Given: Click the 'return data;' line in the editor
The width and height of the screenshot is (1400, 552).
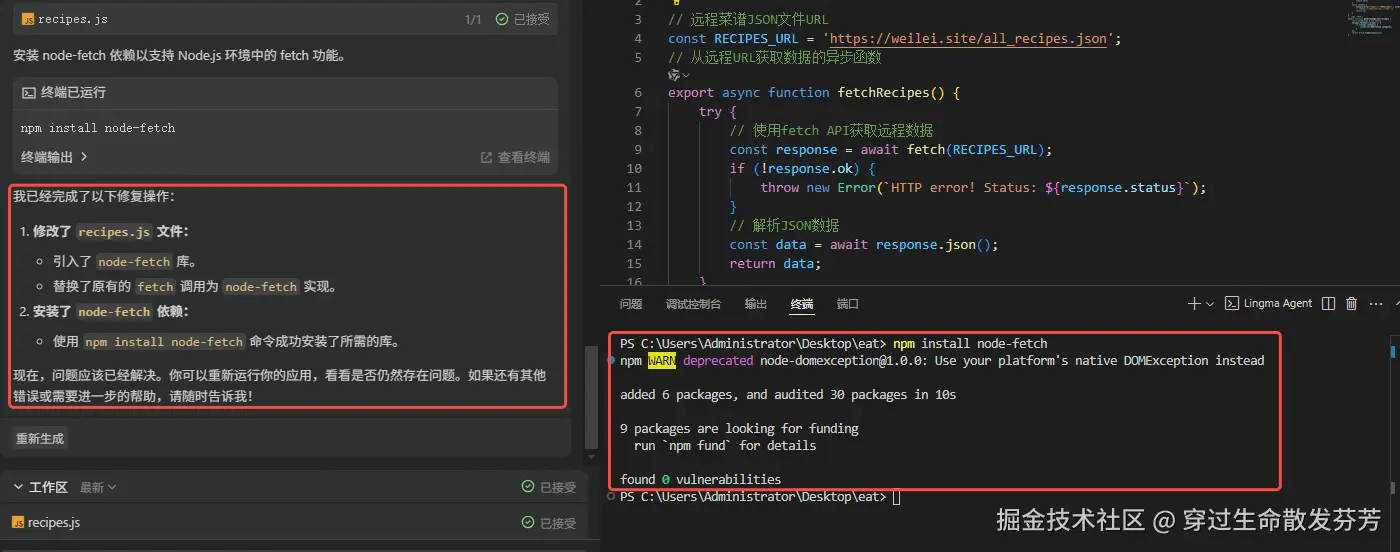Looking at the screenshot, I should point(775,263).
